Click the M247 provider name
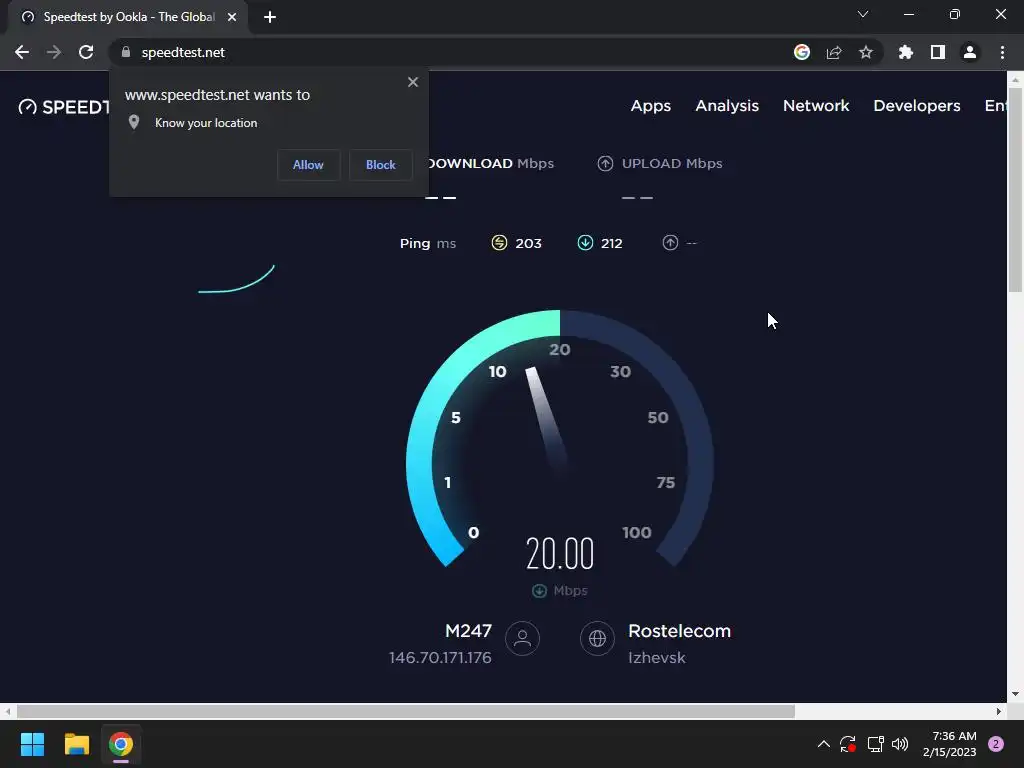 coord(468,631)
